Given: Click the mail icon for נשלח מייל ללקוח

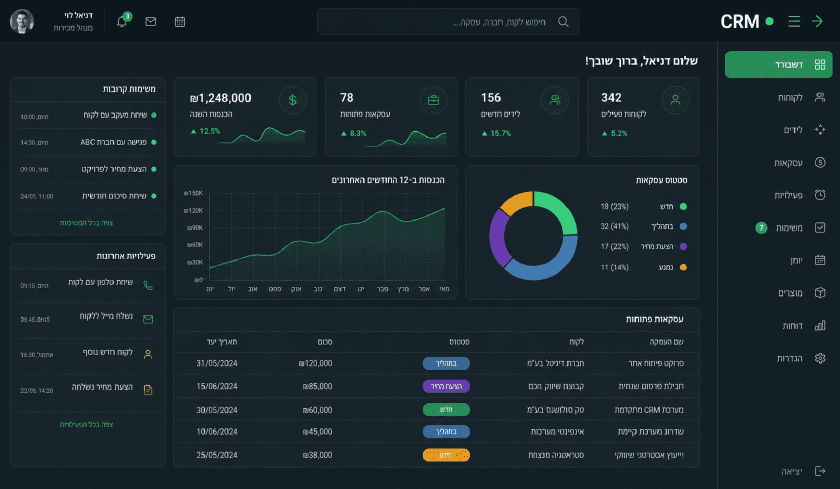Looking at the screenshot, I should 148,319.
